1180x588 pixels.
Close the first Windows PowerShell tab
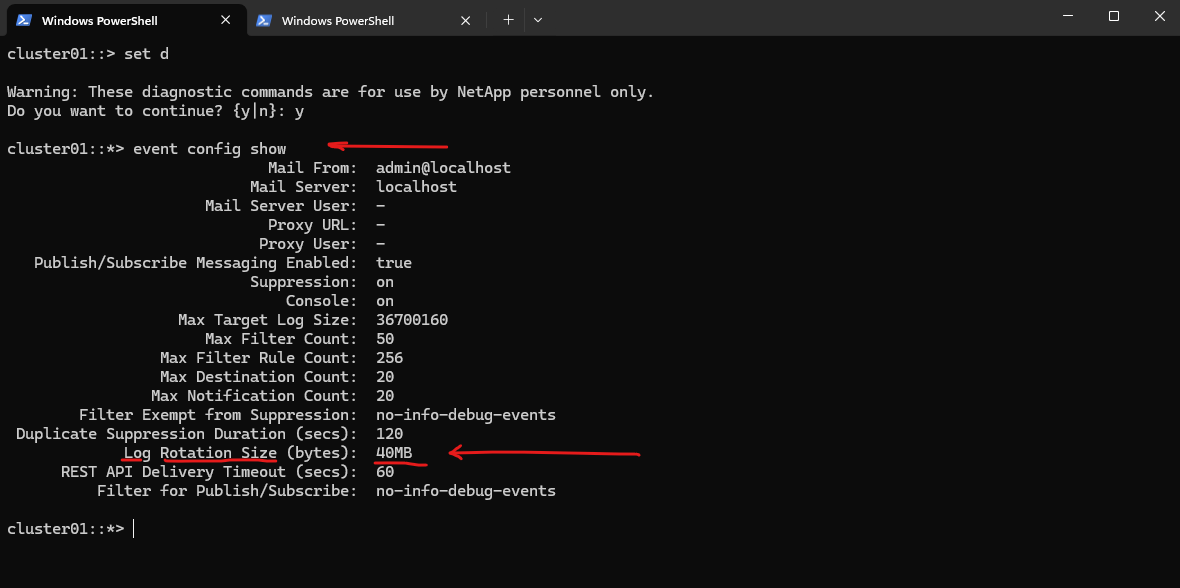(x=228, y=20)
